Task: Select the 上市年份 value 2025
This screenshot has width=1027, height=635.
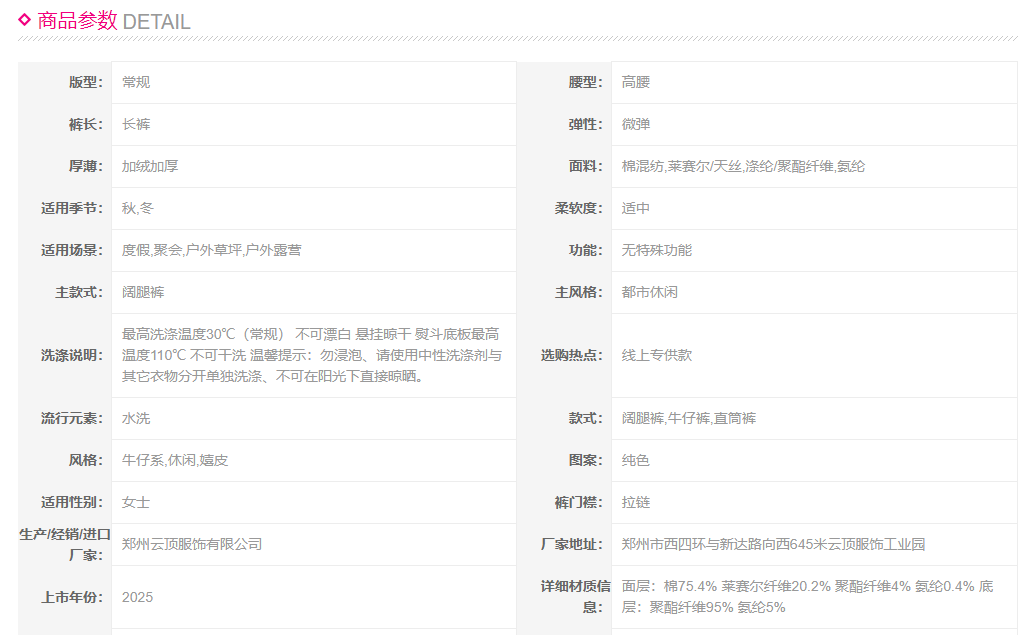Action: 138,597
